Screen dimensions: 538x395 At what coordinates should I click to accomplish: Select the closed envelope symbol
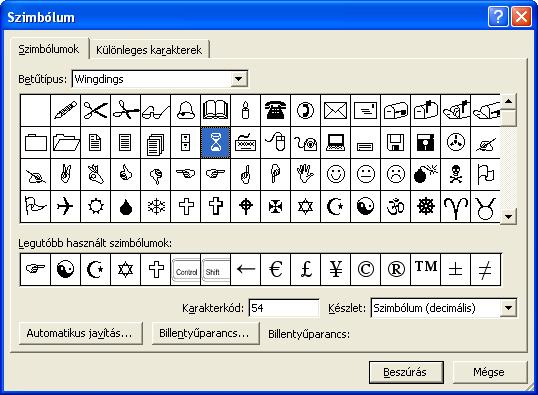(x=336, y=111)
